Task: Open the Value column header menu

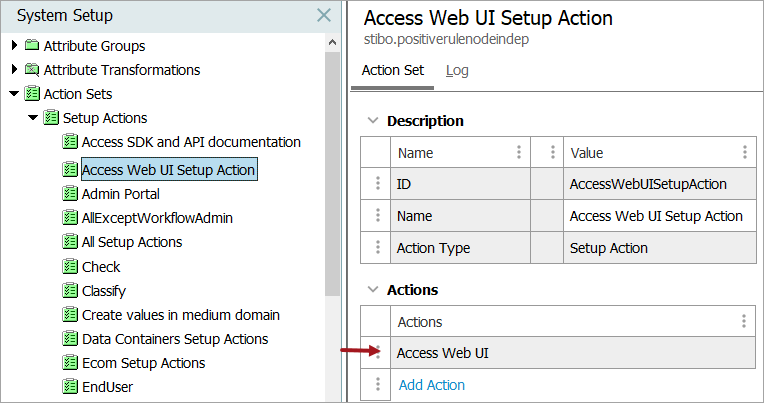Action: [745, 153]
